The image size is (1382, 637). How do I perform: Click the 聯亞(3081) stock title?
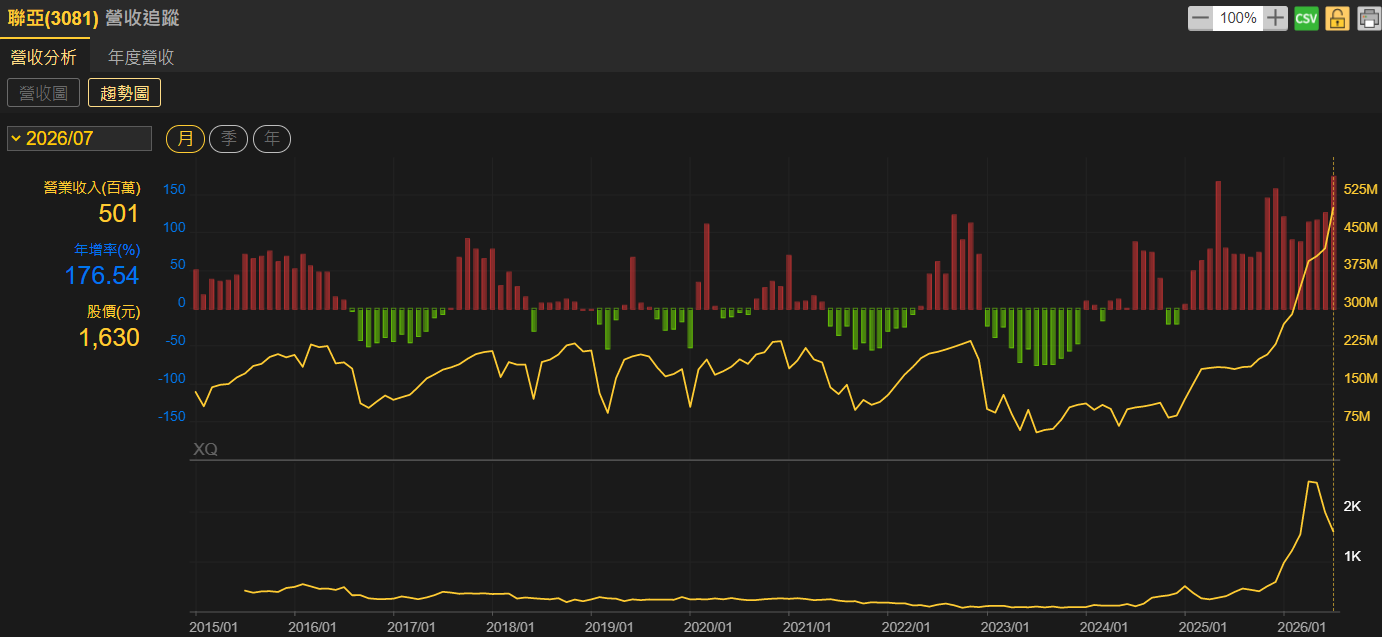[52, 18]
